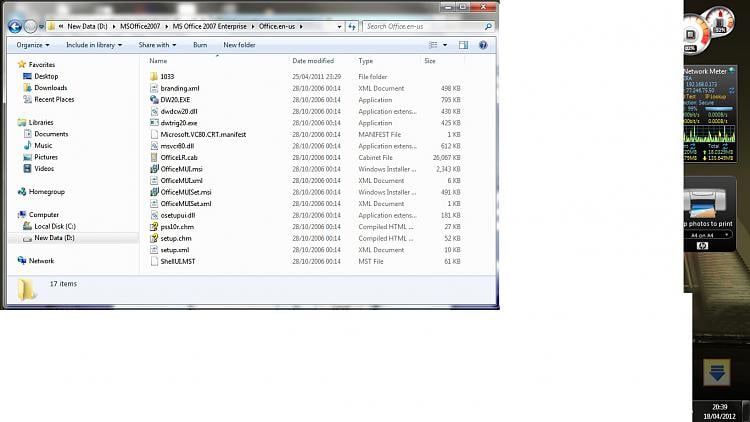Viewport: 750px width, 422px height.
Task: Expand the arrow after Office.en-us in path
Action: 301,26
